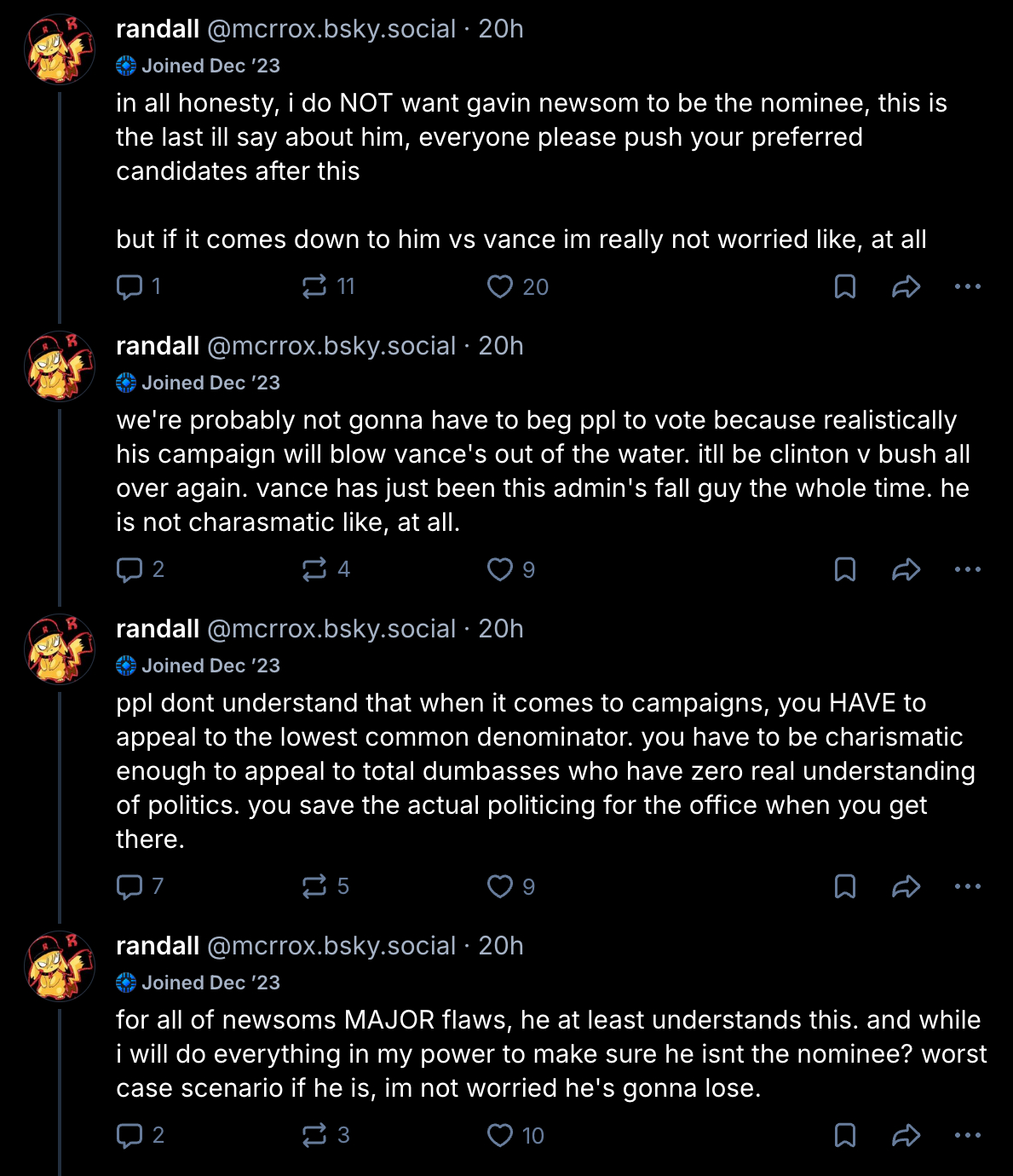Share the 'clinton v bush' post
This screenshot has width=1013, height=1176.
pyautogui.click(x=906, y=570)
